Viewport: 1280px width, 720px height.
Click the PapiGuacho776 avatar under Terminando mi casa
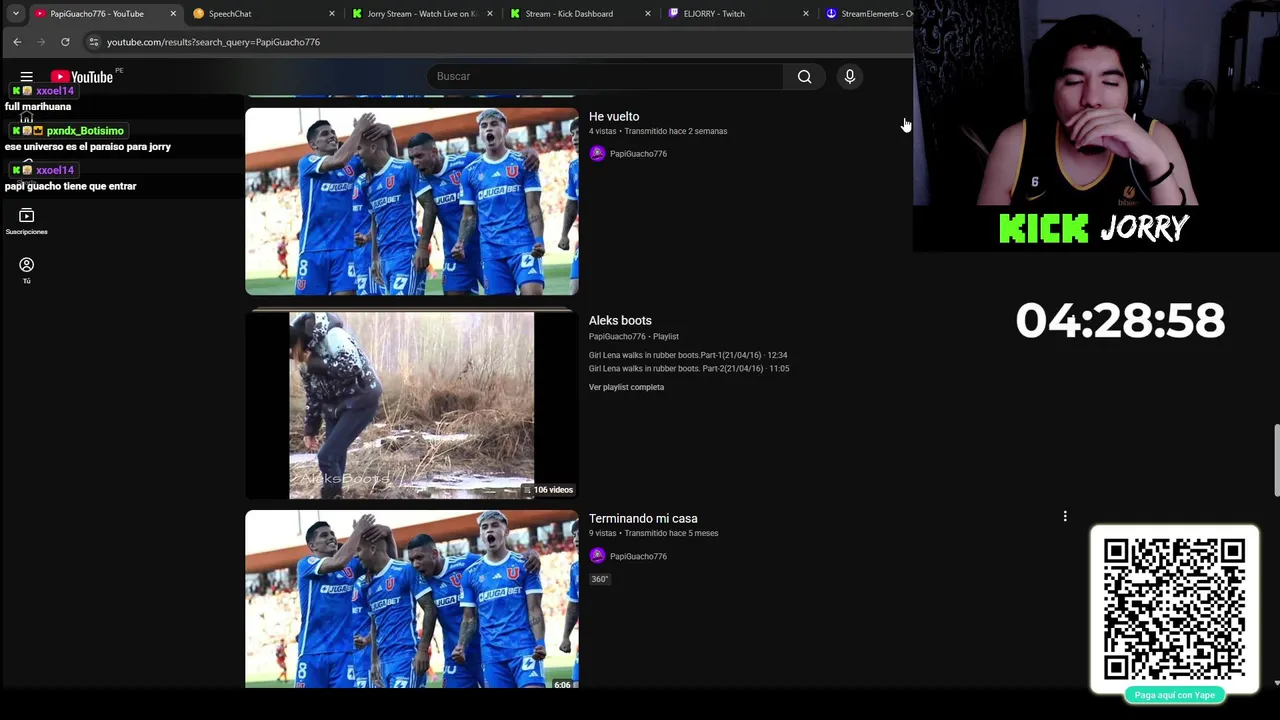(x=597, y=556)
